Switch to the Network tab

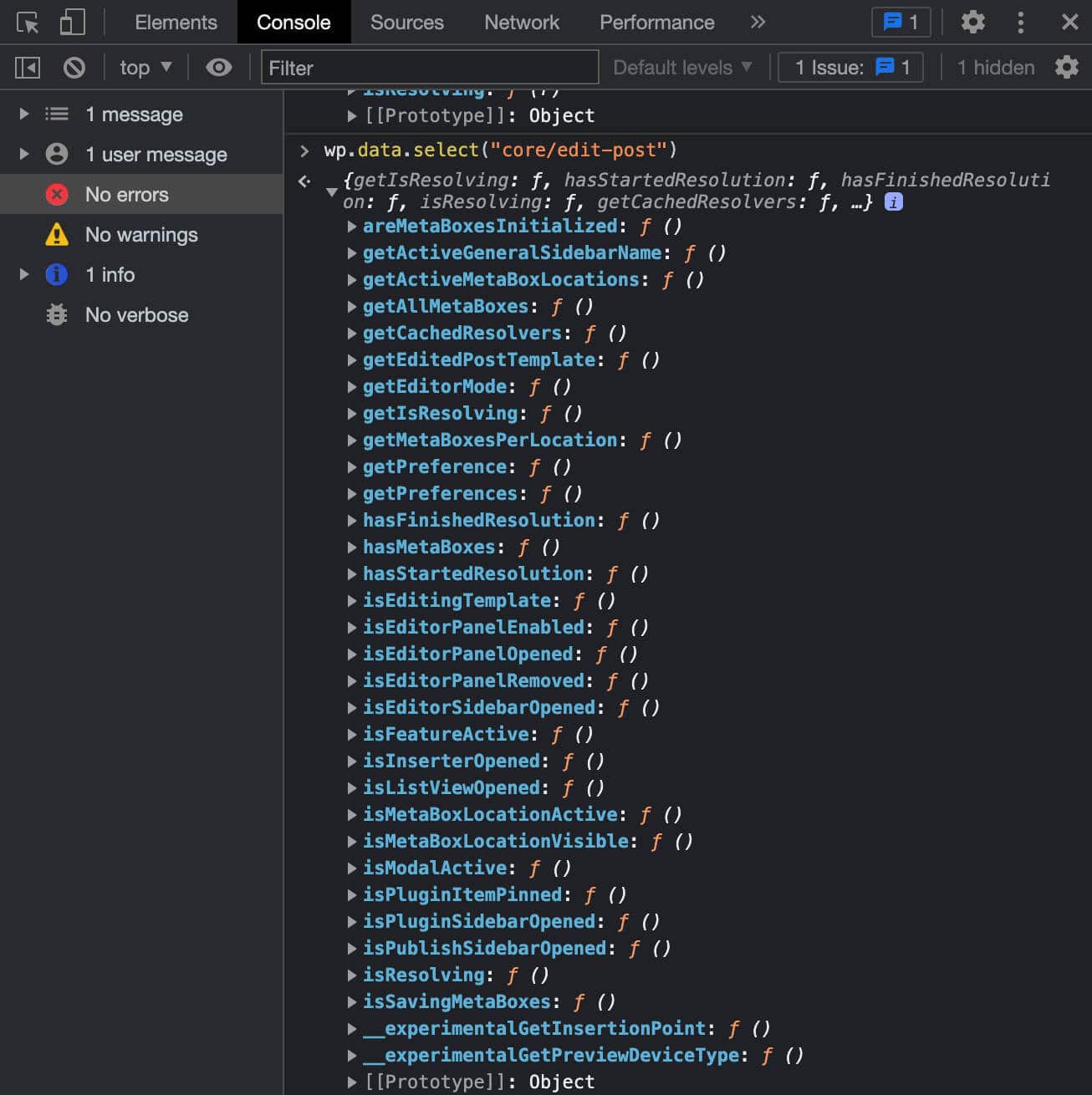click(521, 22)
